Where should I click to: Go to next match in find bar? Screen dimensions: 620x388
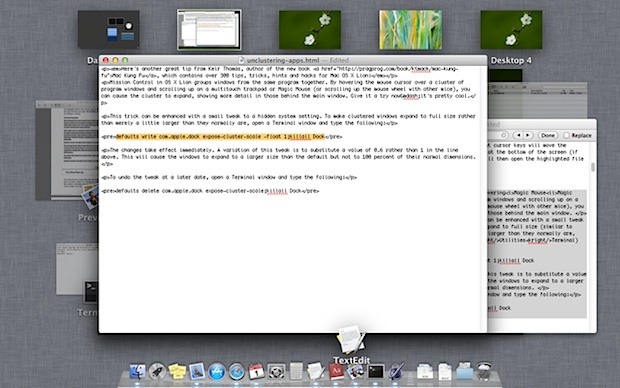(x=528, y=135)
